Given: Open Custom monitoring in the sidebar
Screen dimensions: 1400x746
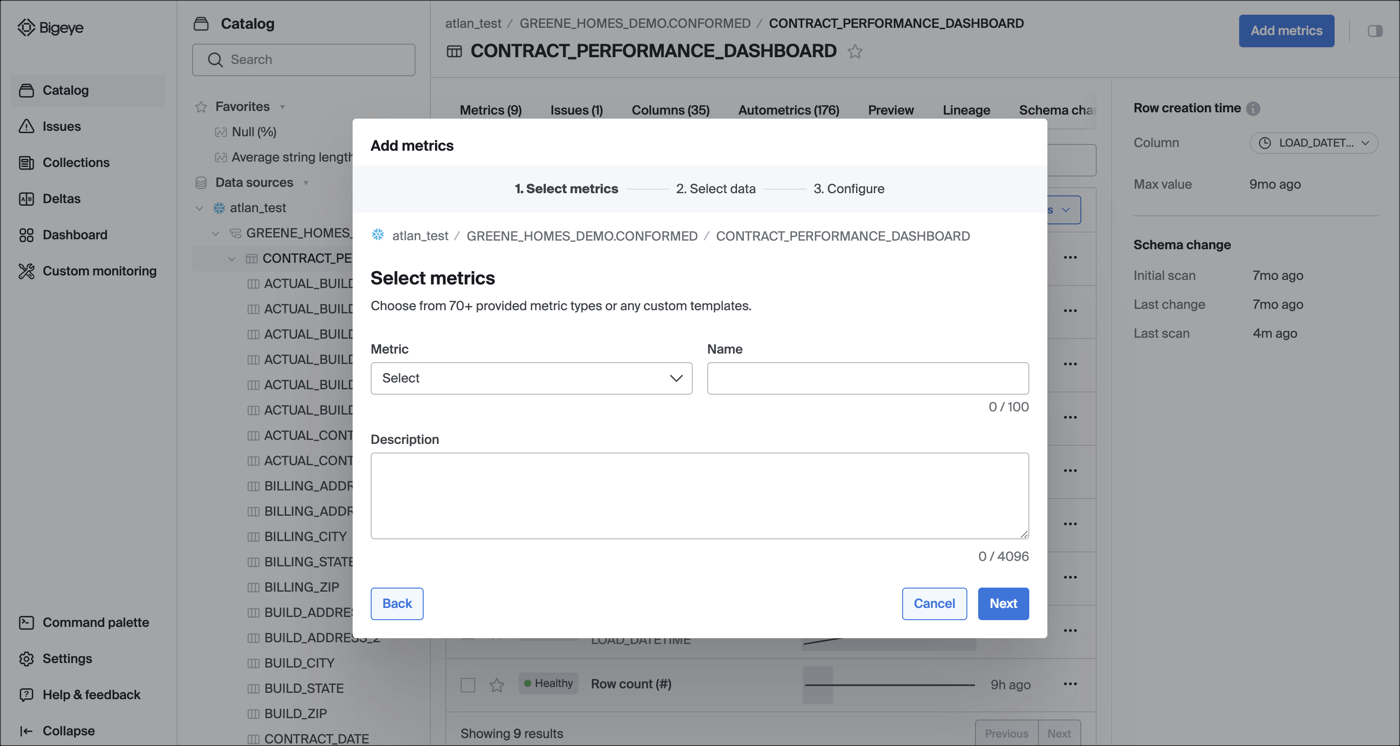Looking at the screenshot, I should pos(88,270).
